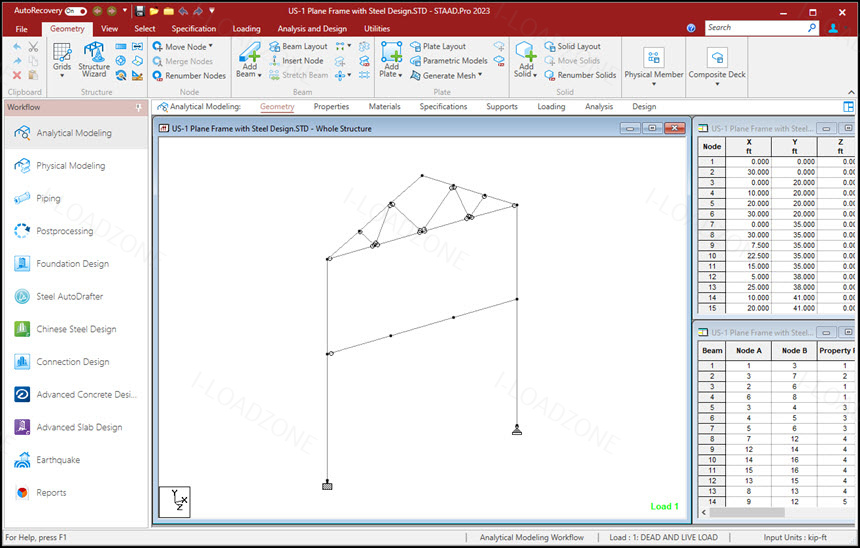Go to the Design page
Viewport: 860px width, 548px height.
[644, 107]
